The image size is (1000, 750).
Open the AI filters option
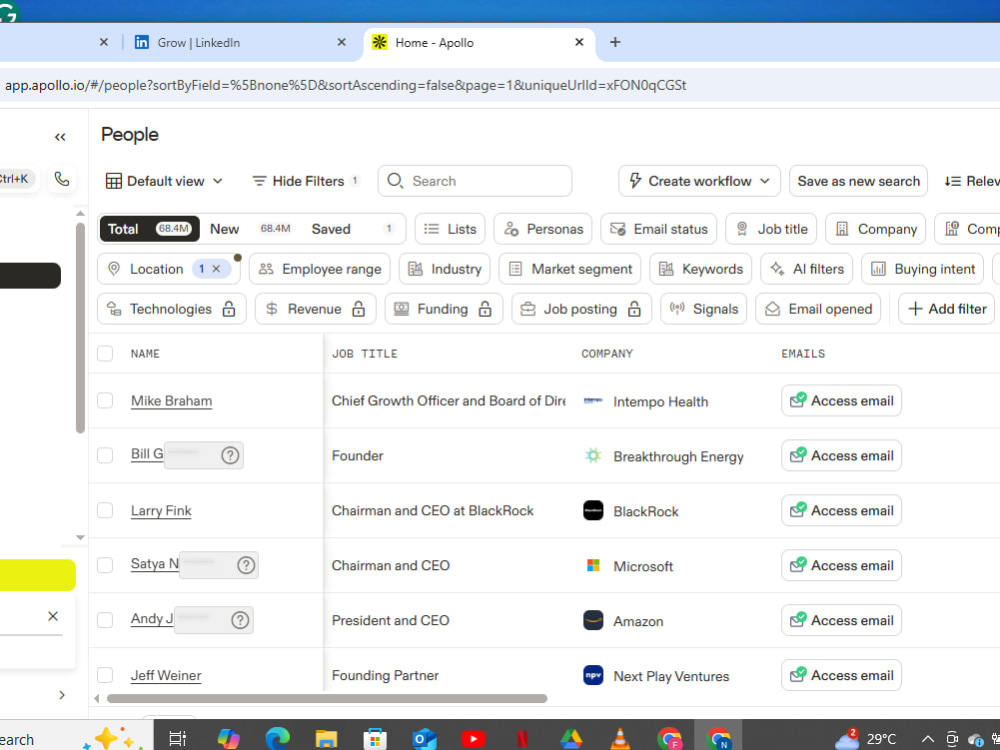[807, 269]
